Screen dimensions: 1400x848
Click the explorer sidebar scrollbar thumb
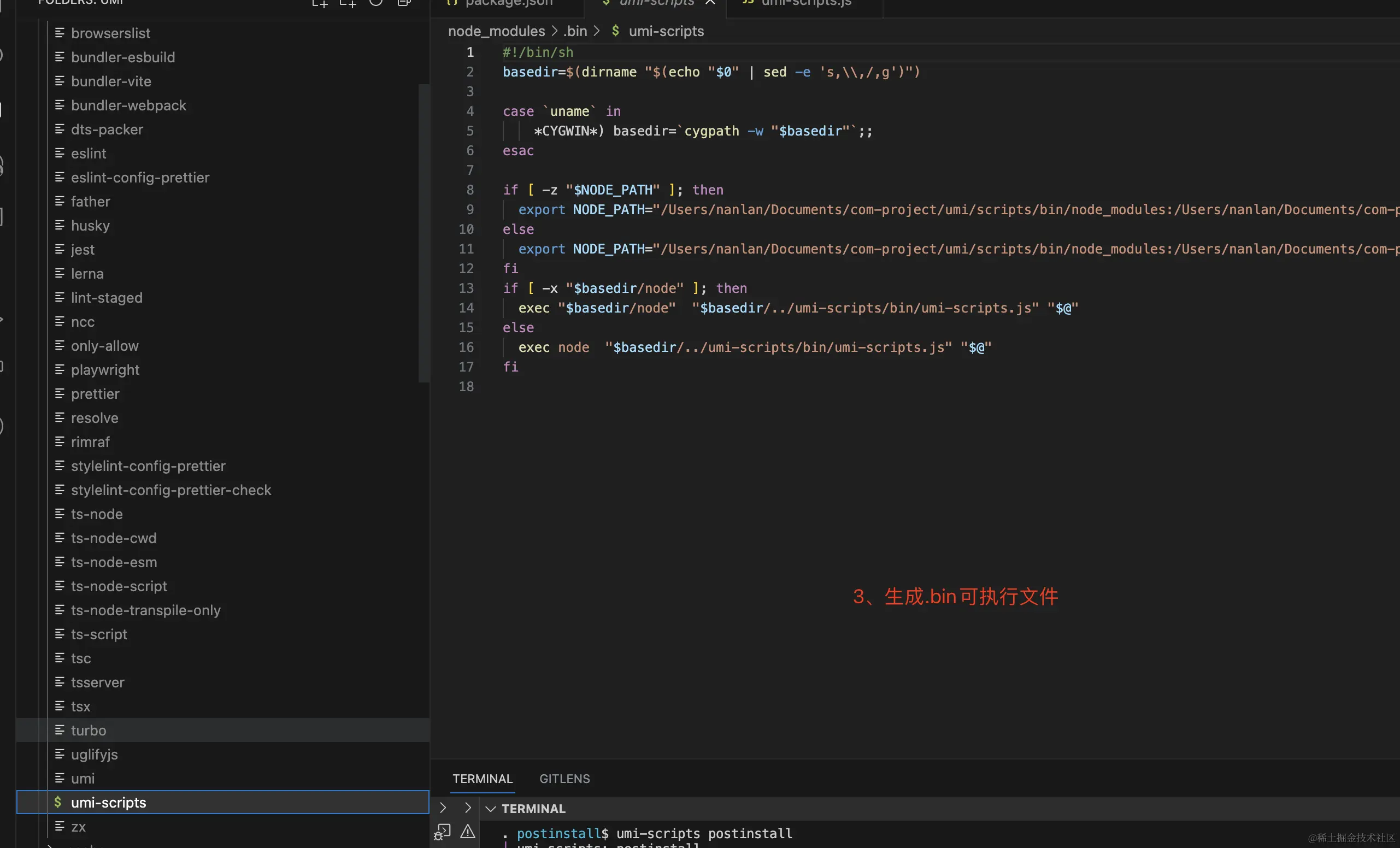[423, 233]
